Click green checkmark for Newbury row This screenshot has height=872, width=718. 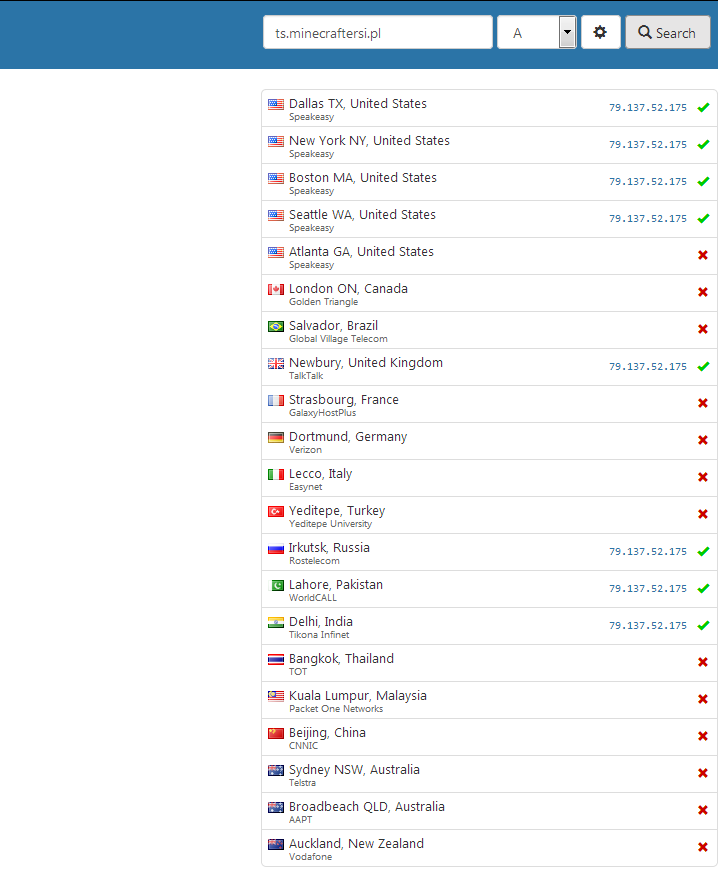[703, 366]
